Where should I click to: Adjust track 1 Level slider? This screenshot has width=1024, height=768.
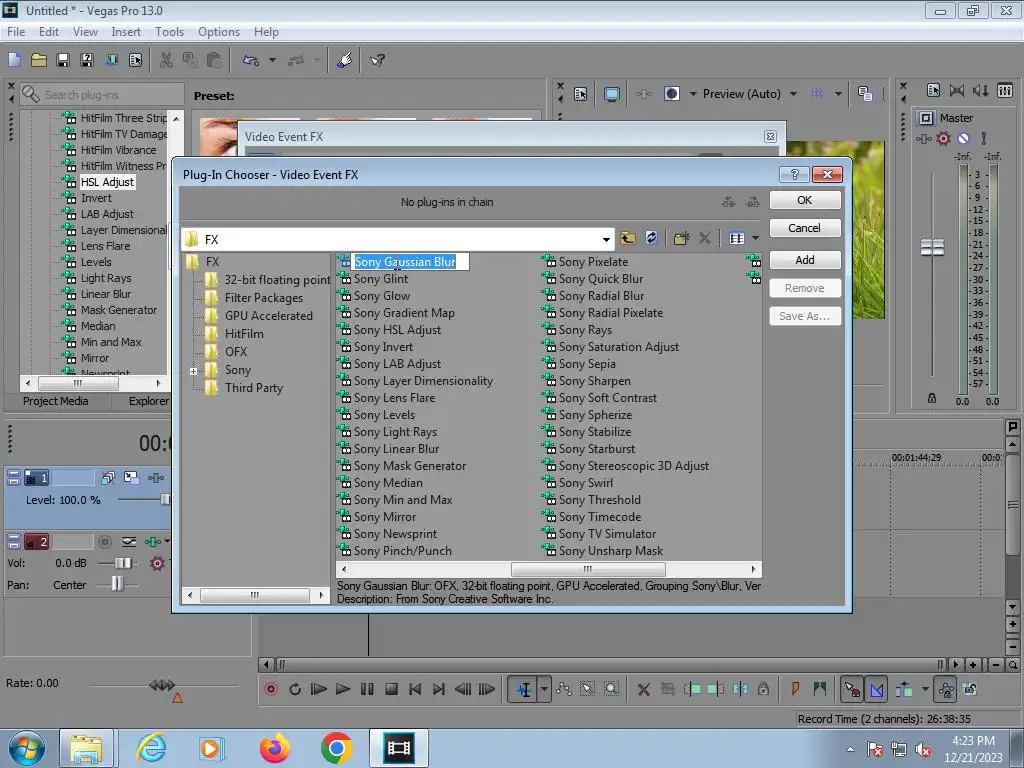pyautogui.click(x=165, y=500)
